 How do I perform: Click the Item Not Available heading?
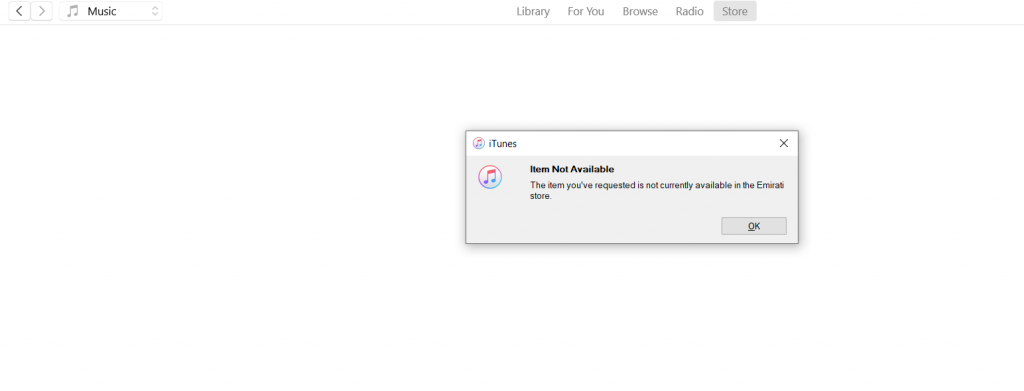(x=572, y=169)
